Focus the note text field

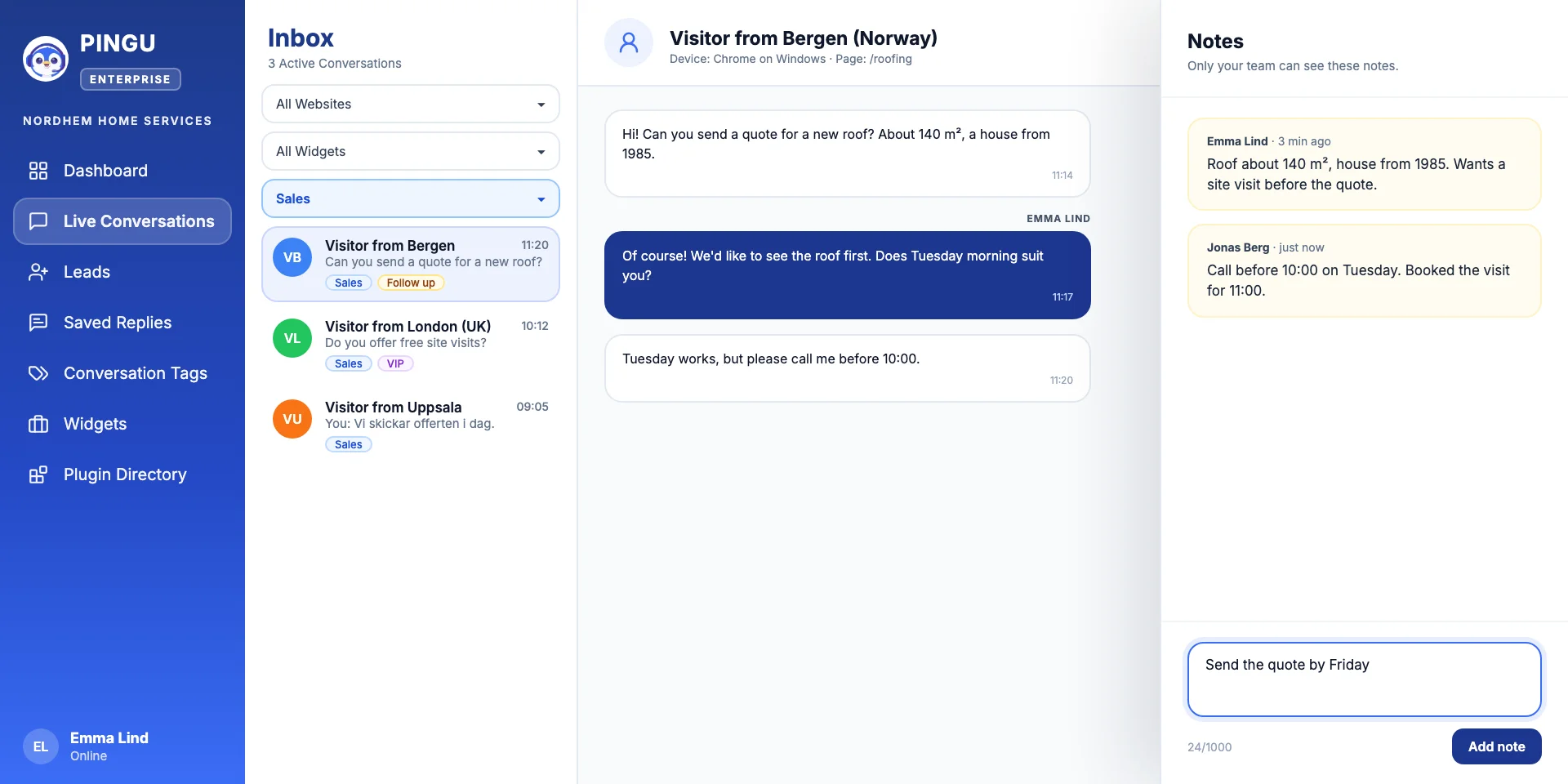click(x=1364, y=679)
